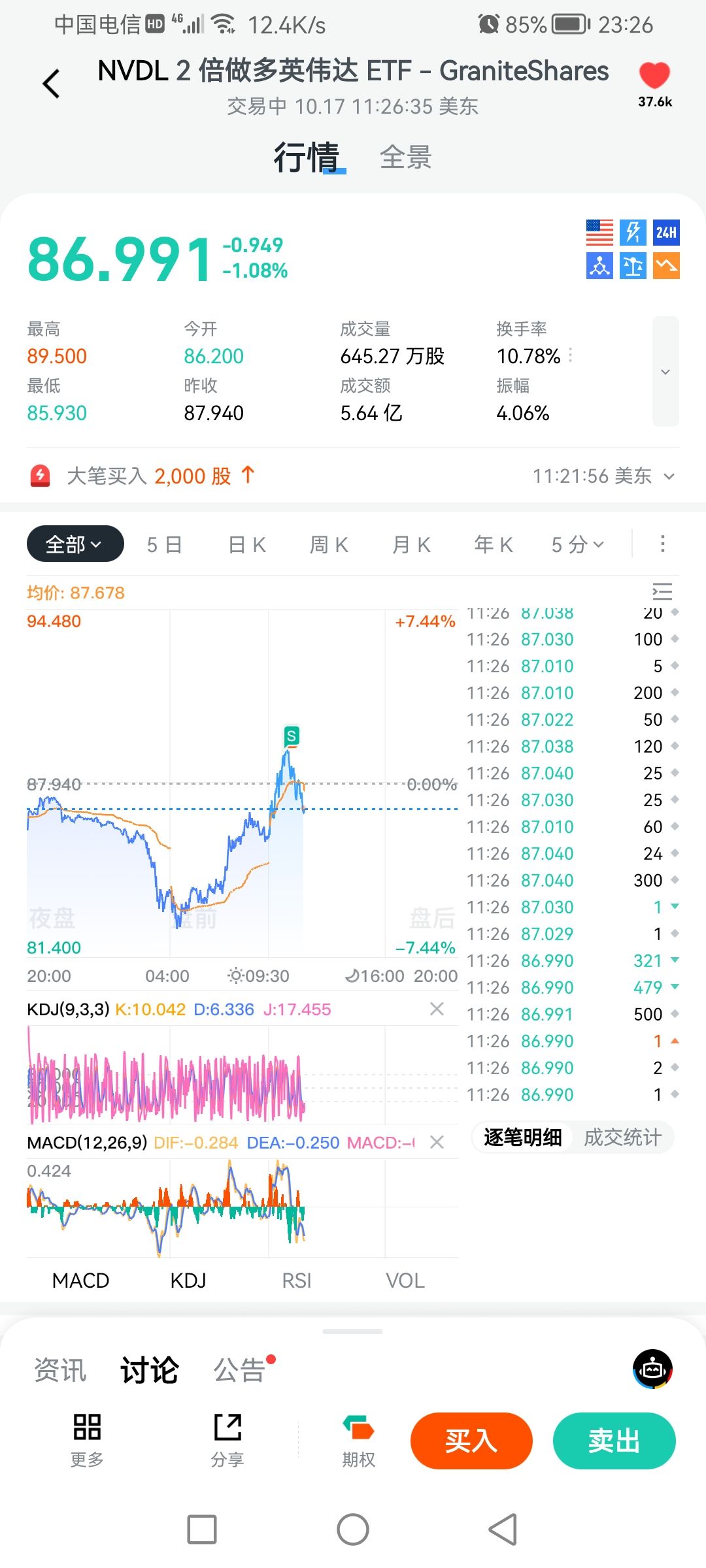Close the MACD indicator panel
Screen dimensions: 706x1568
(x=437, y=1142)
